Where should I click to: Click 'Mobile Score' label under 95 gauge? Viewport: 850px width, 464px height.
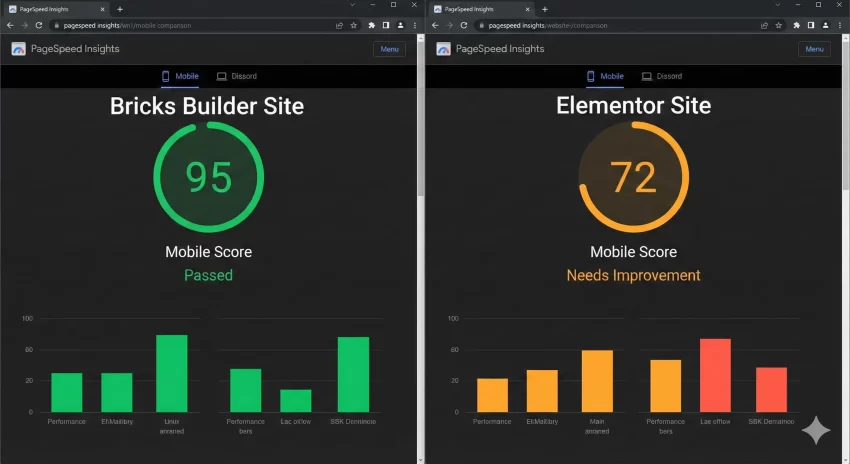tap(209, 252)
